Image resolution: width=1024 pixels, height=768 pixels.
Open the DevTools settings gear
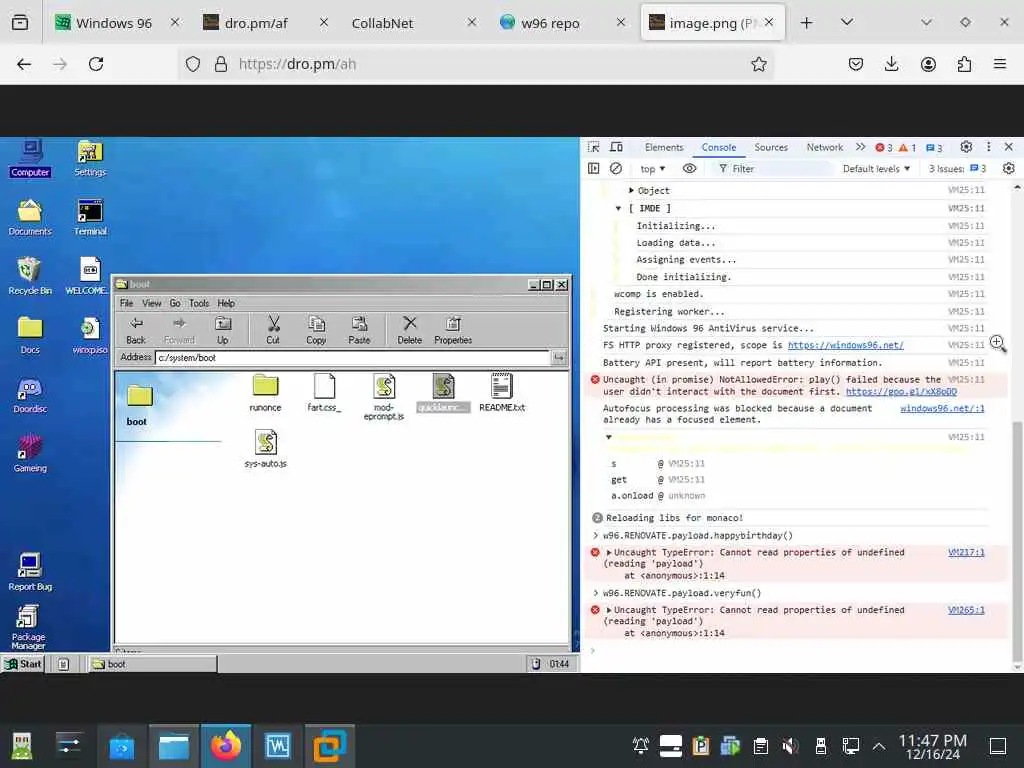[x=966, y=148]
